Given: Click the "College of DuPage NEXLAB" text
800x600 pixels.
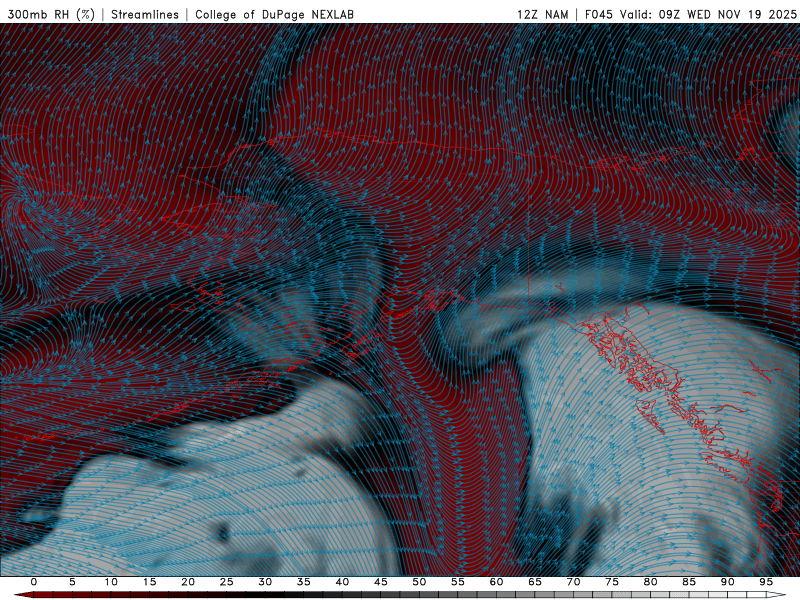Looking at the screenshot, I should coord(274,14).
